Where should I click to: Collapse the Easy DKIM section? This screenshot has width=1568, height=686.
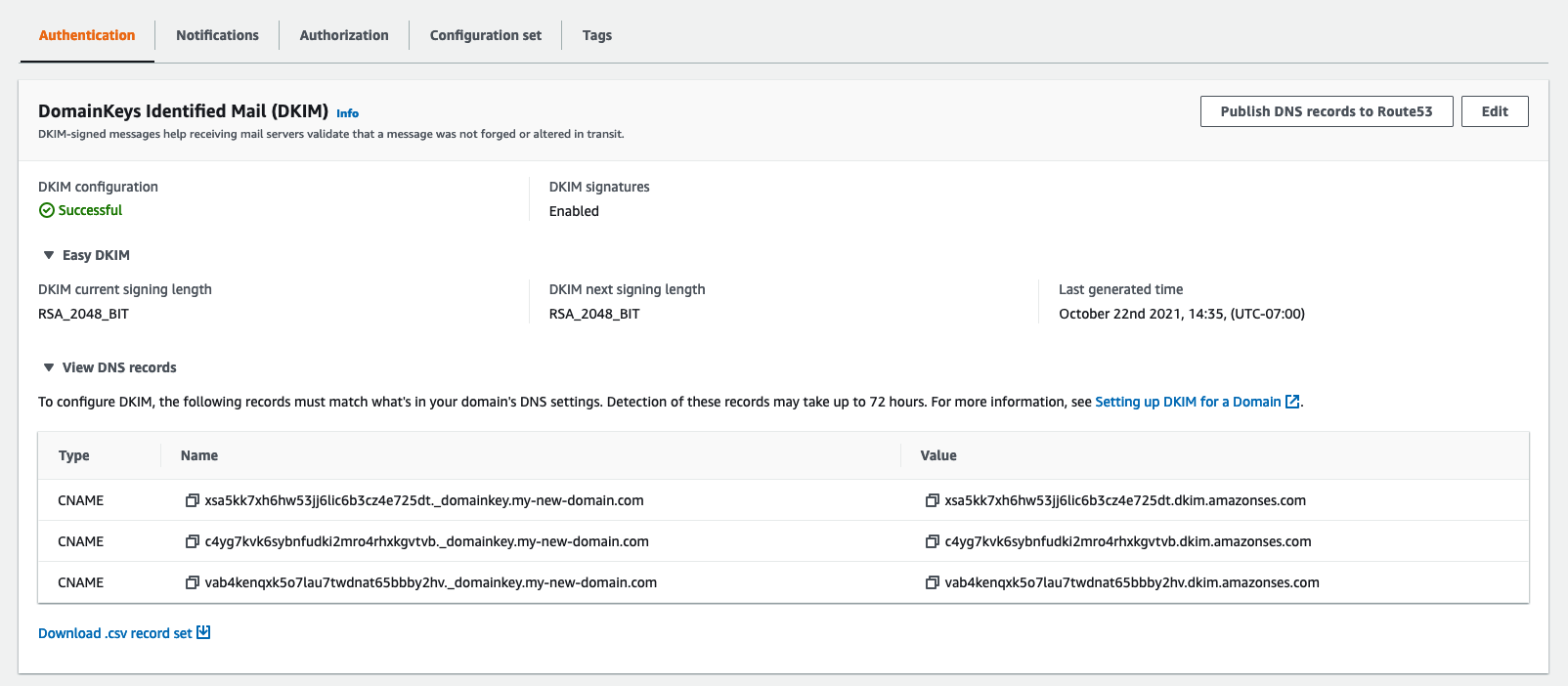[49, 255]
